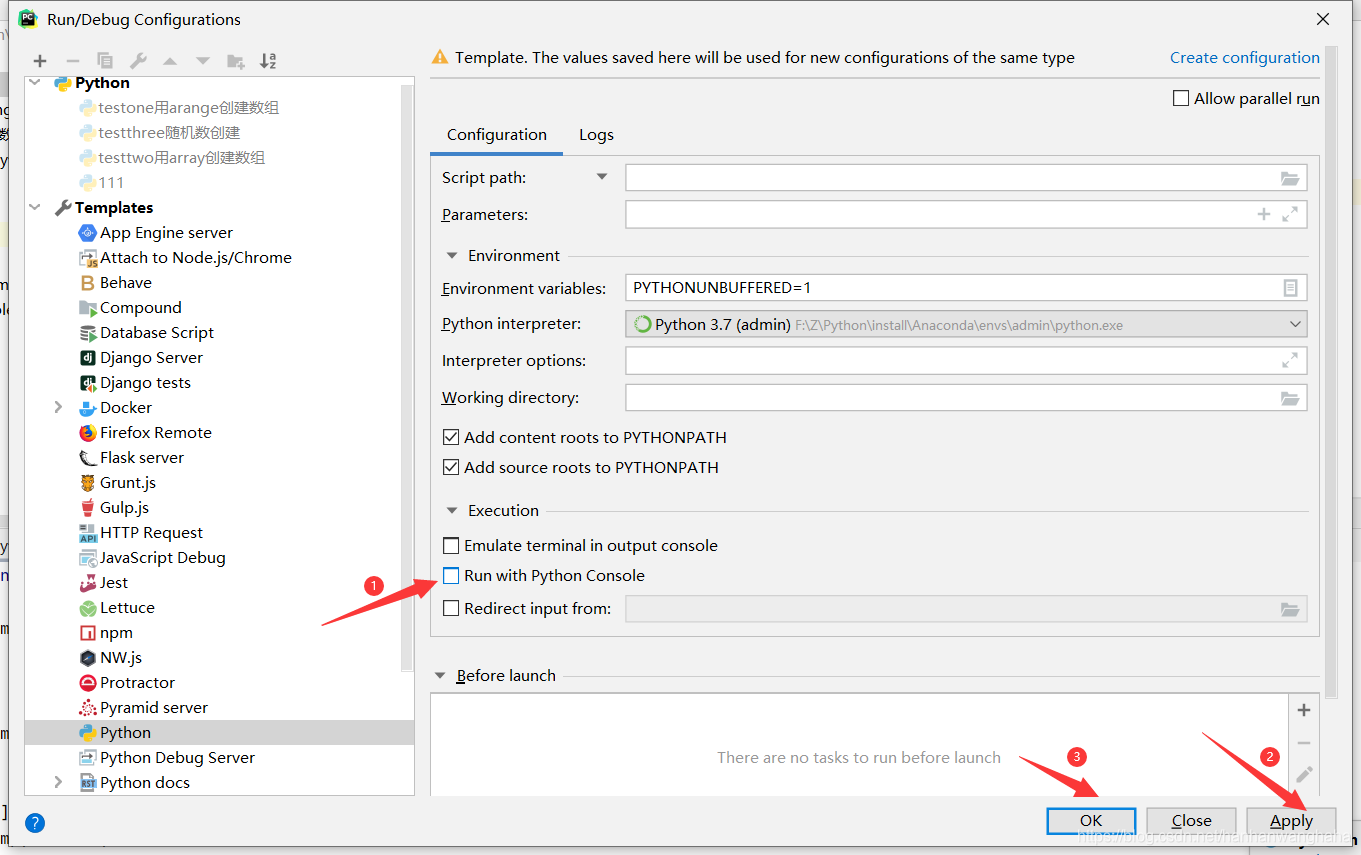The height and width of the screenshot is (855, 1361).
Task: Select Gulp.js template
Action: point(113,507)
